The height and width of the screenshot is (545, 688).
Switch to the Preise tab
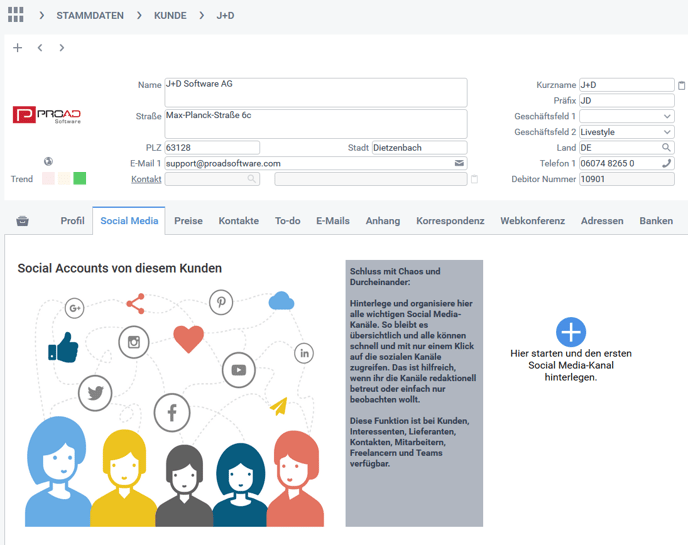188,221
